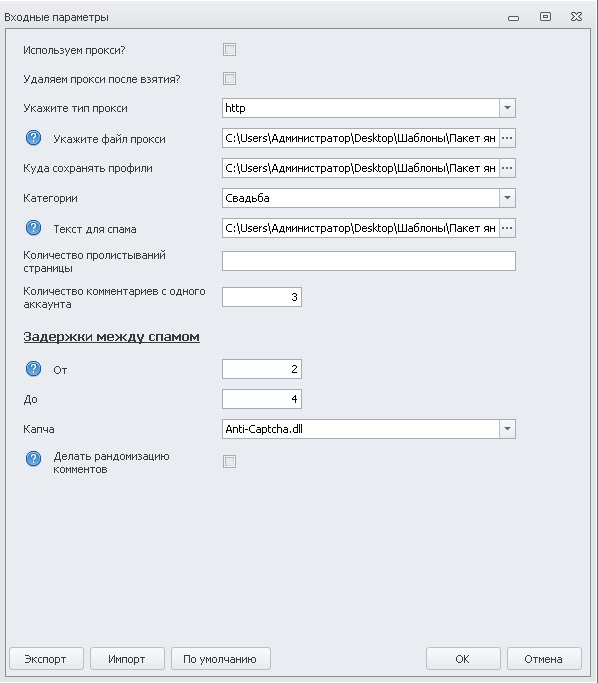Enable the Используем прокси checkbox
Screen dimensions: 598x683
230,50
